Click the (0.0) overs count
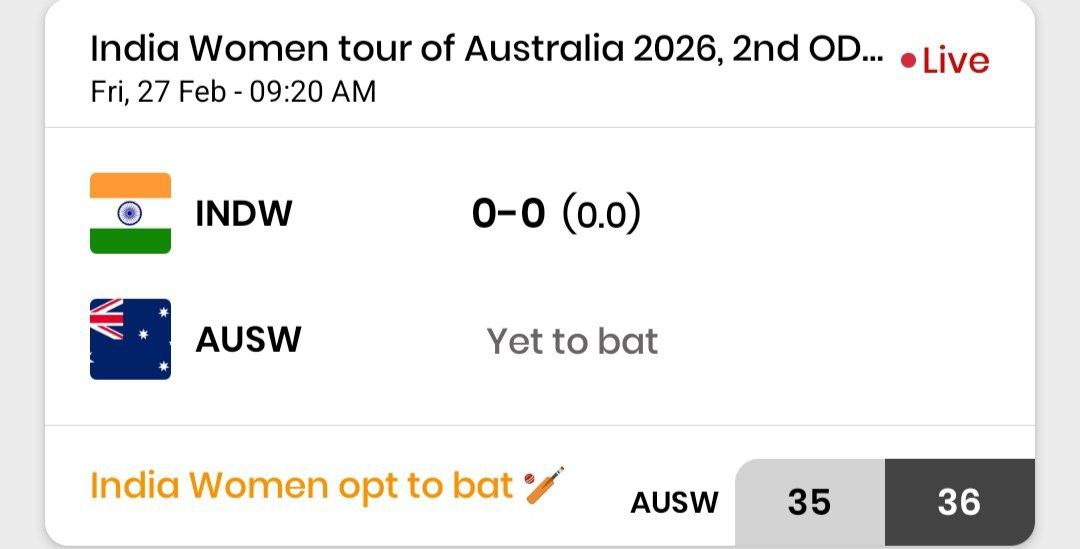1080x549 pixels. click(600, 214)
